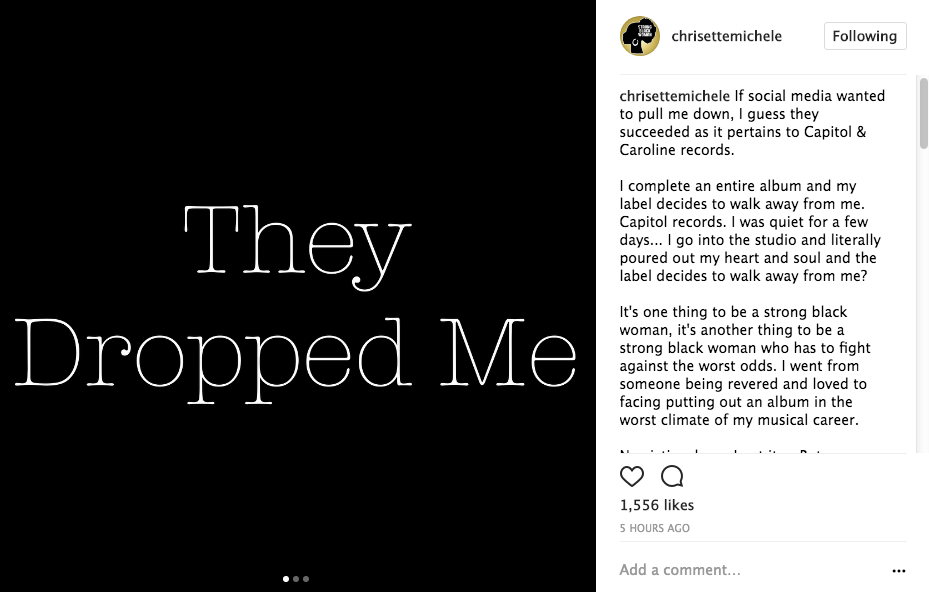Select the first carousel indicator dot
Image resolution: width=929 pixels, height=592 pixels.
click(286, 578)
